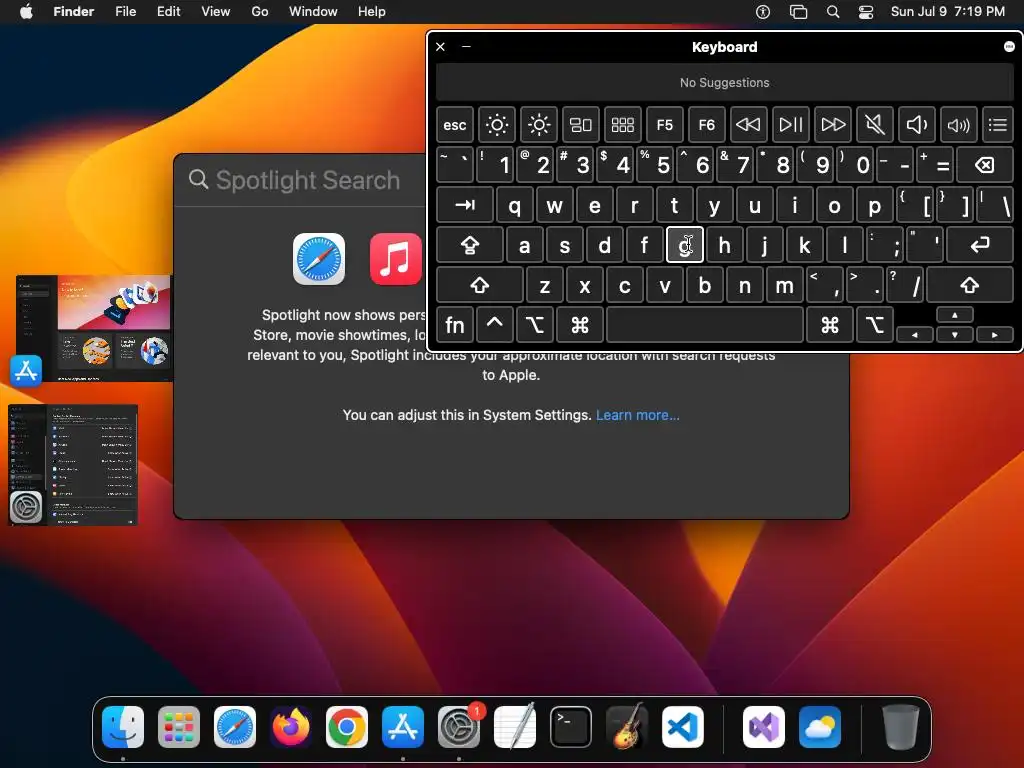Tap the up arrow key
This screenshot has height=768, width=1024.
tap(955, 315)
